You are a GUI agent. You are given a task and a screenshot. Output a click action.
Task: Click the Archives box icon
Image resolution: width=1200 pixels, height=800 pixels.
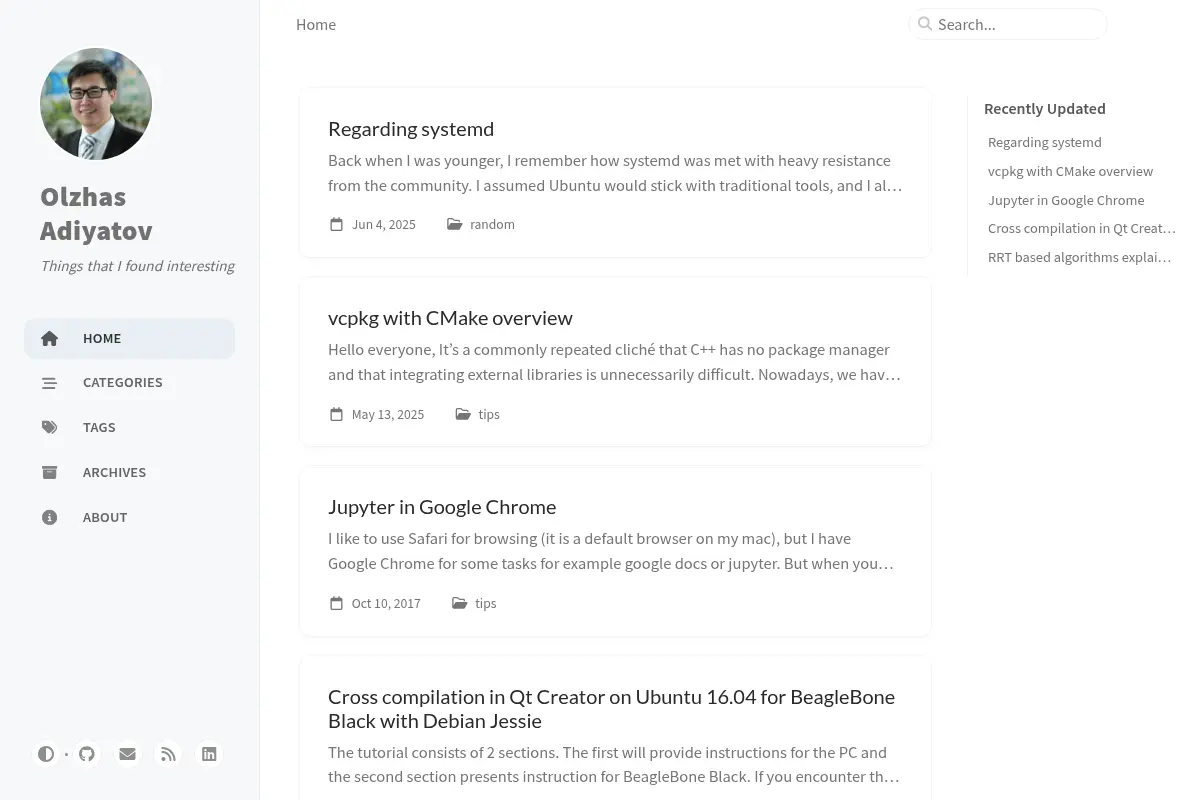pyautogui.click(x=50, y=472)
